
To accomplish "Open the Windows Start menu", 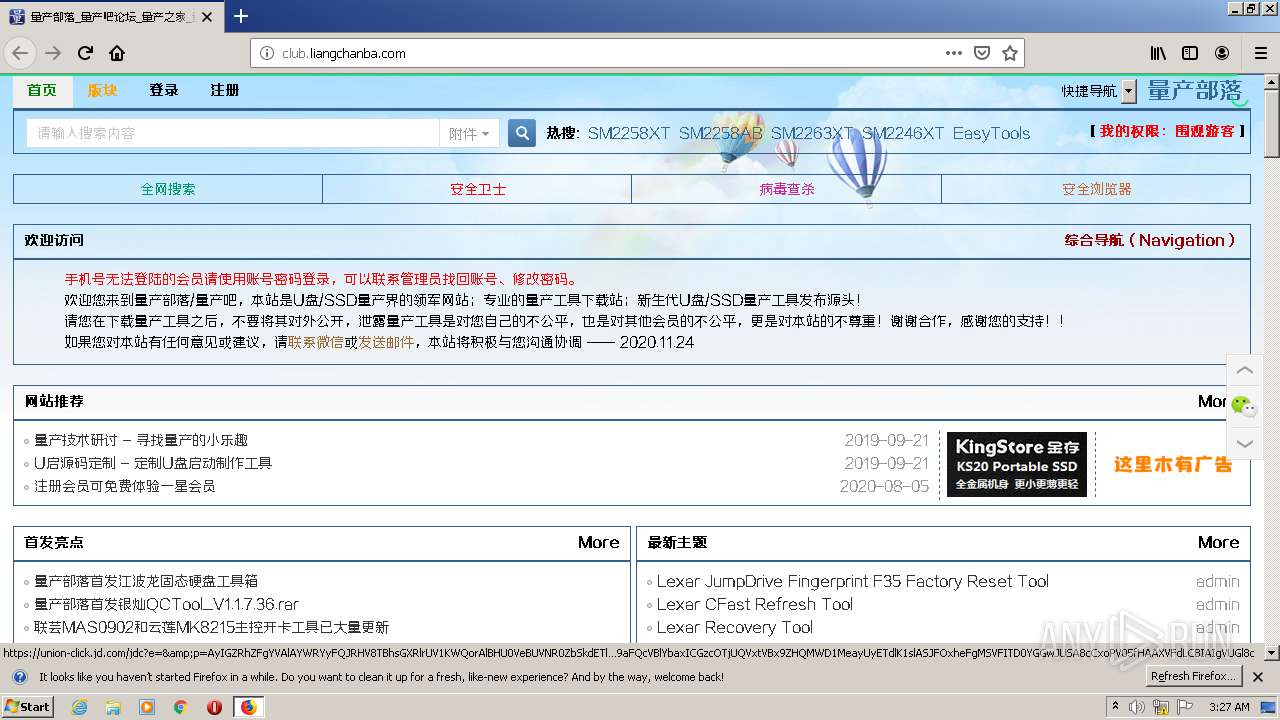I will [27, 706].
